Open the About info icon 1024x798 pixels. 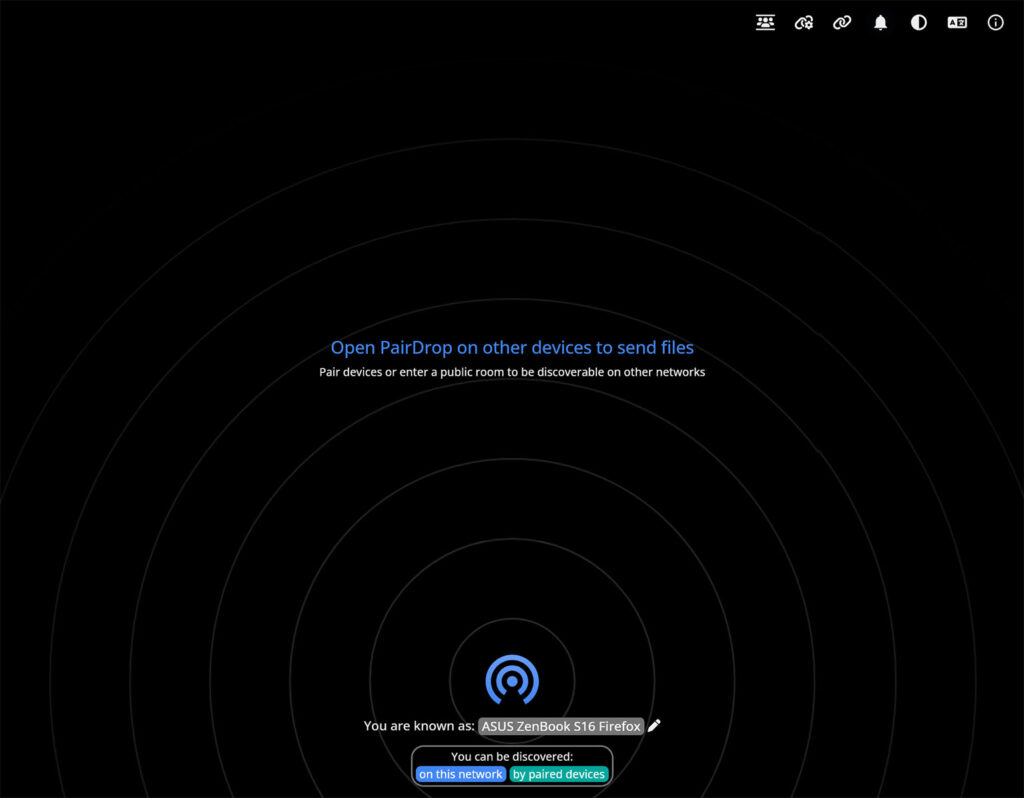[995, 23]
